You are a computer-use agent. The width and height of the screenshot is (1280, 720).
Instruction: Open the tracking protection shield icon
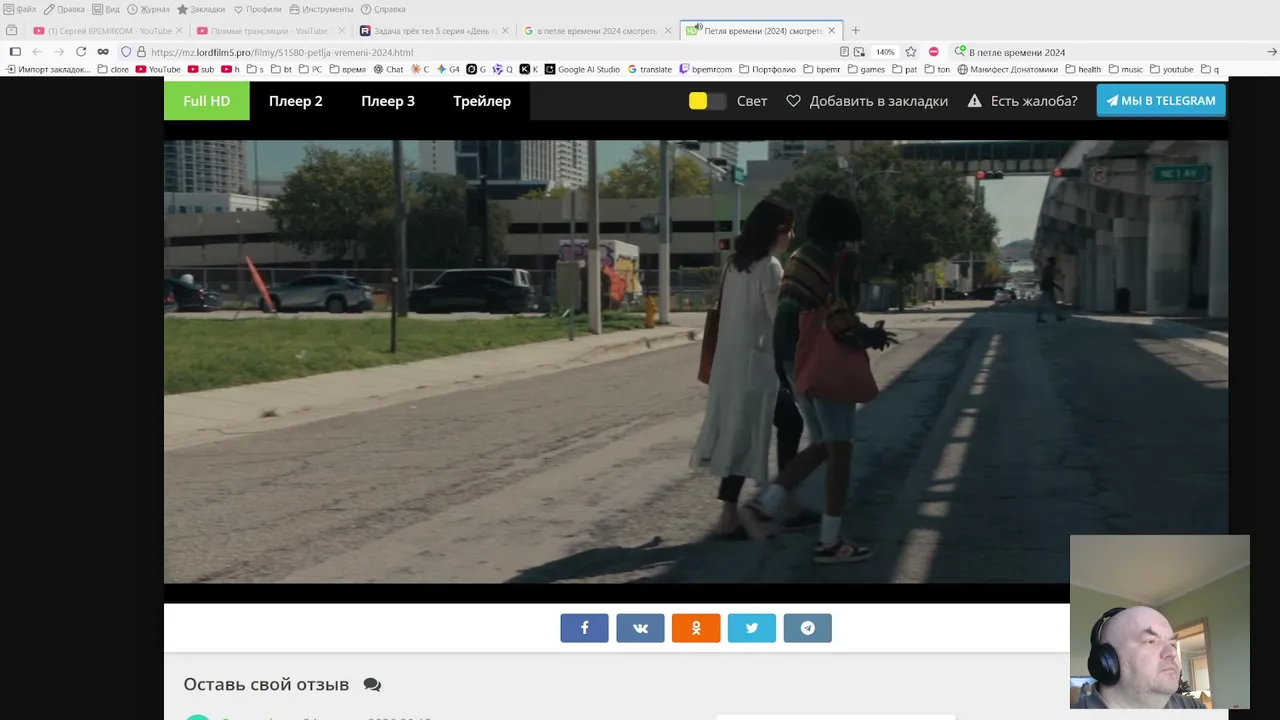(126, 52)
